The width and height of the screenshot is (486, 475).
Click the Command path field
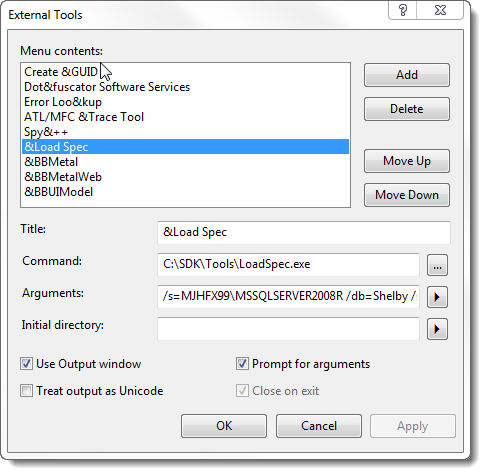[288, 265]
